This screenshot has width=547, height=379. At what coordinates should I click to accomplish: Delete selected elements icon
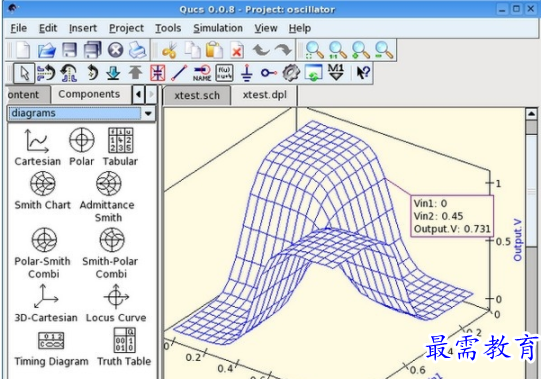pyautogui.click(x=237, y=50)
